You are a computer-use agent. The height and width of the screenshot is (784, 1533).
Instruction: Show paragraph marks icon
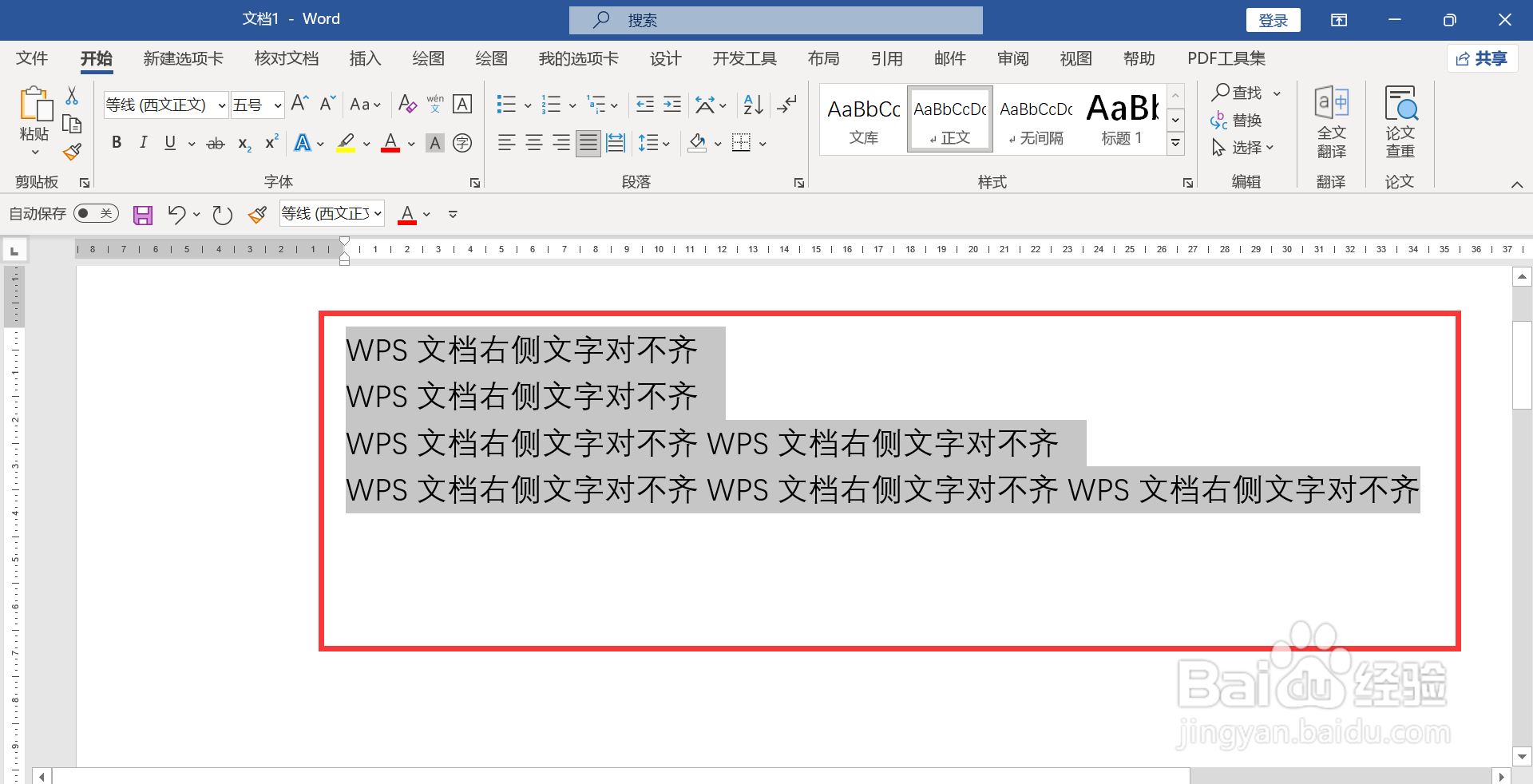787,104
